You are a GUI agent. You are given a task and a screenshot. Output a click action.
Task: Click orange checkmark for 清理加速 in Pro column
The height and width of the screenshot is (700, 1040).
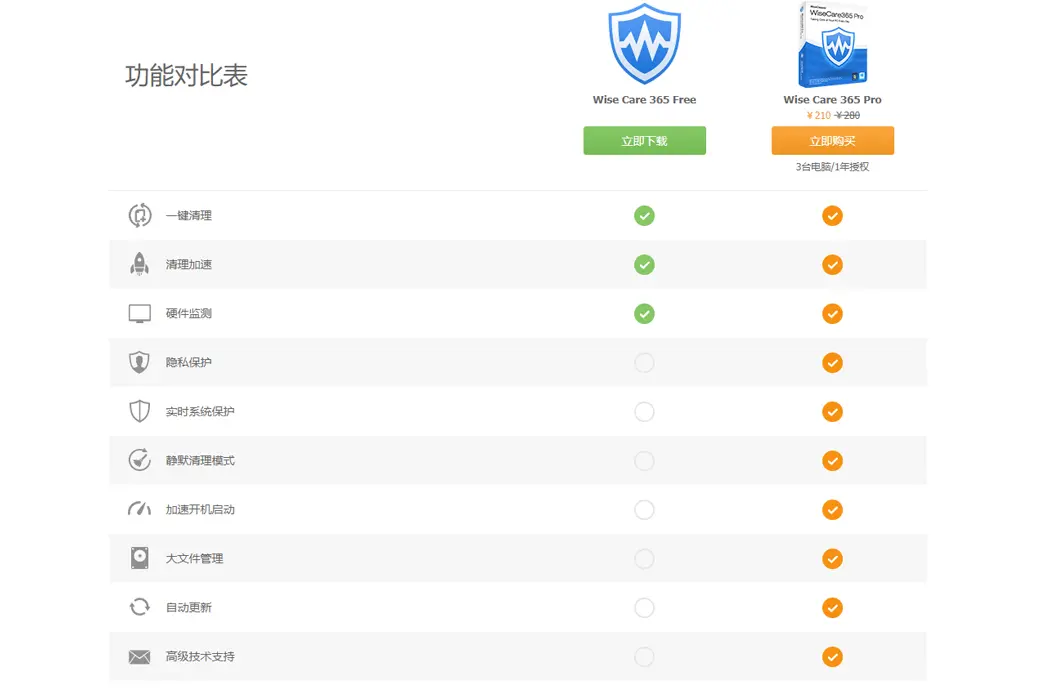pos(832,265)
